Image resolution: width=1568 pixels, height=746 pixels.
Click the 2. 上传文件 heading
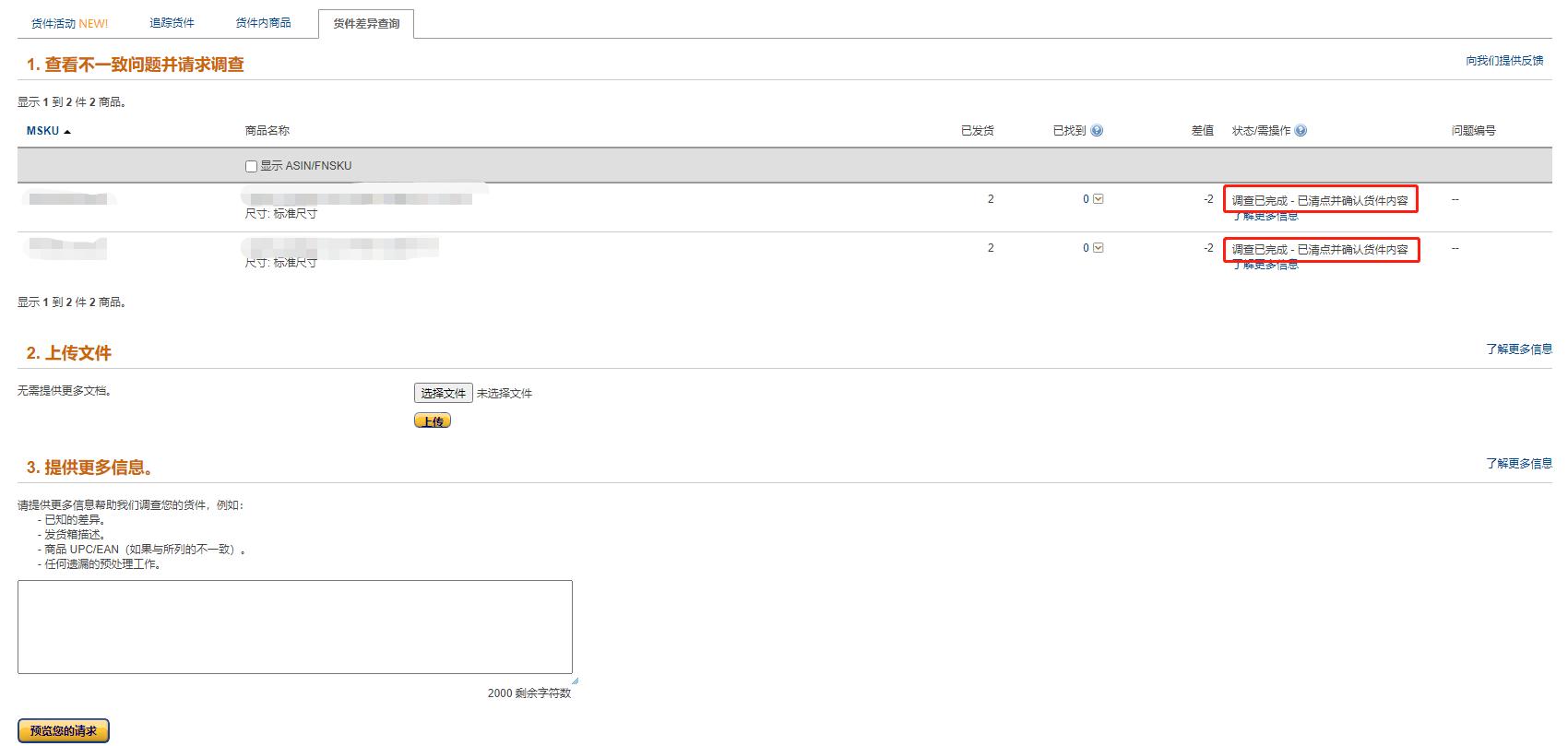tap(68, 353)
